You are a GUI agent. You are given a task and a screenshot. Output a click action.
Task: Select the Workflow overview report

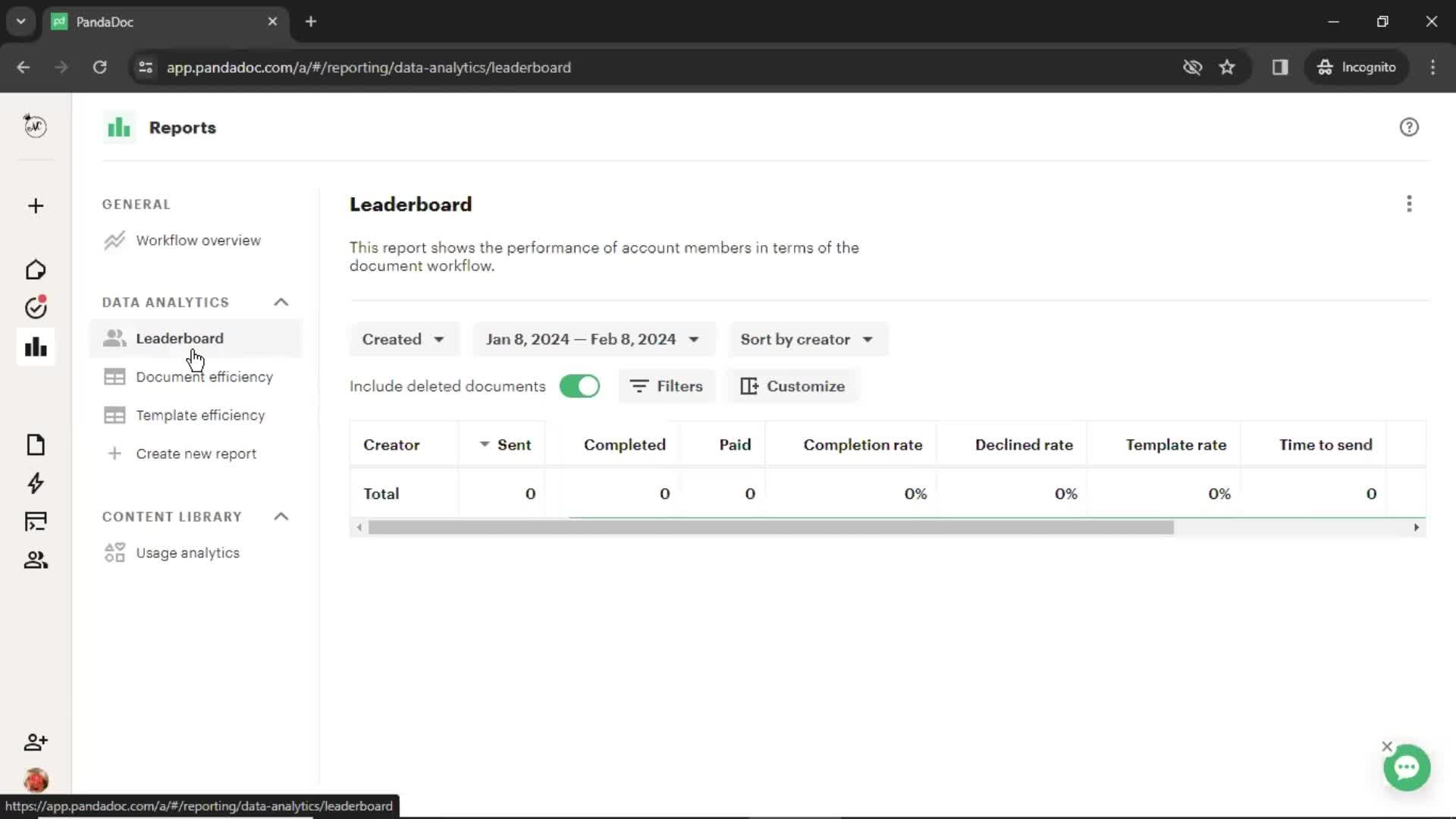pos(198,241)
